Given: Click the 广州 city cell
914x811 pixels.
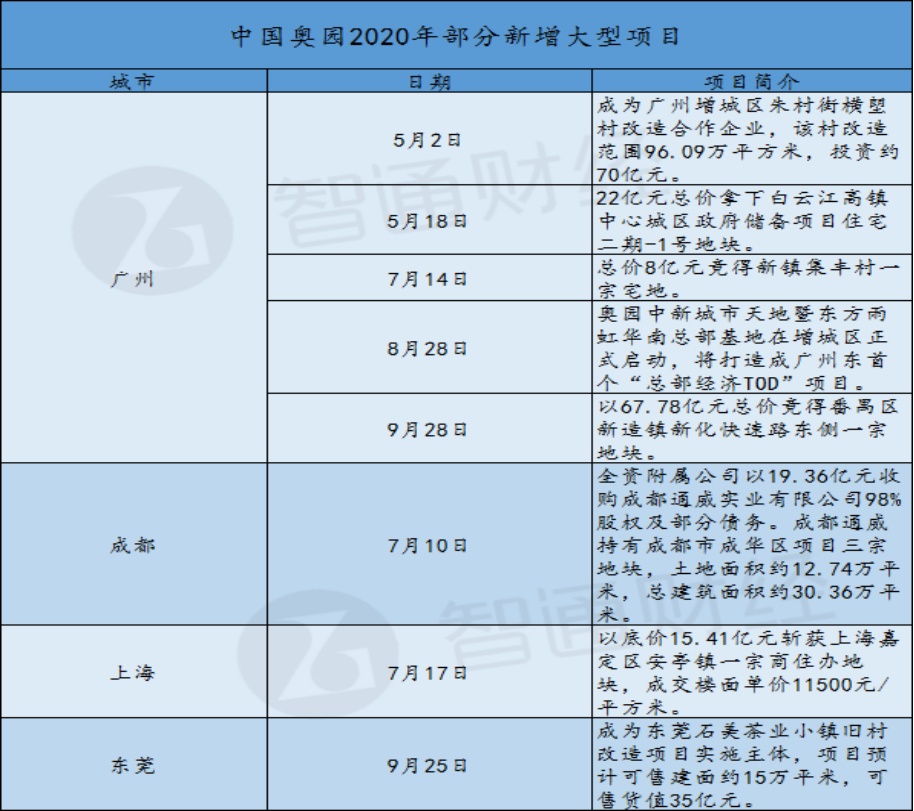Looking at the screenshot, I should pyautogui.click(x=133, y=278).
